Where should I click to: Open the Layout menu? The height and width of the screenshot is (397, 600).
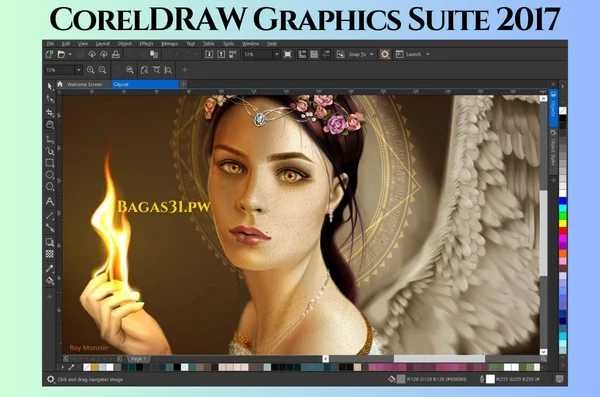(x=103, y=44)
